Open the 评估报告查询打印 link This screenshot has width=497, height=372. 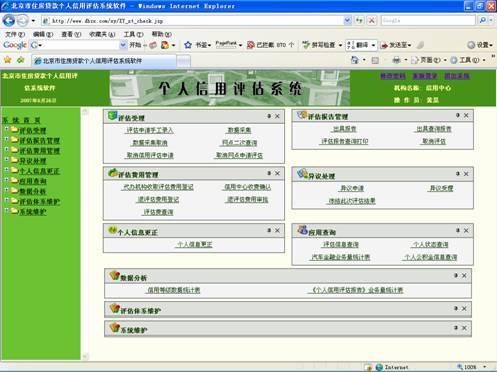[344, 141]
